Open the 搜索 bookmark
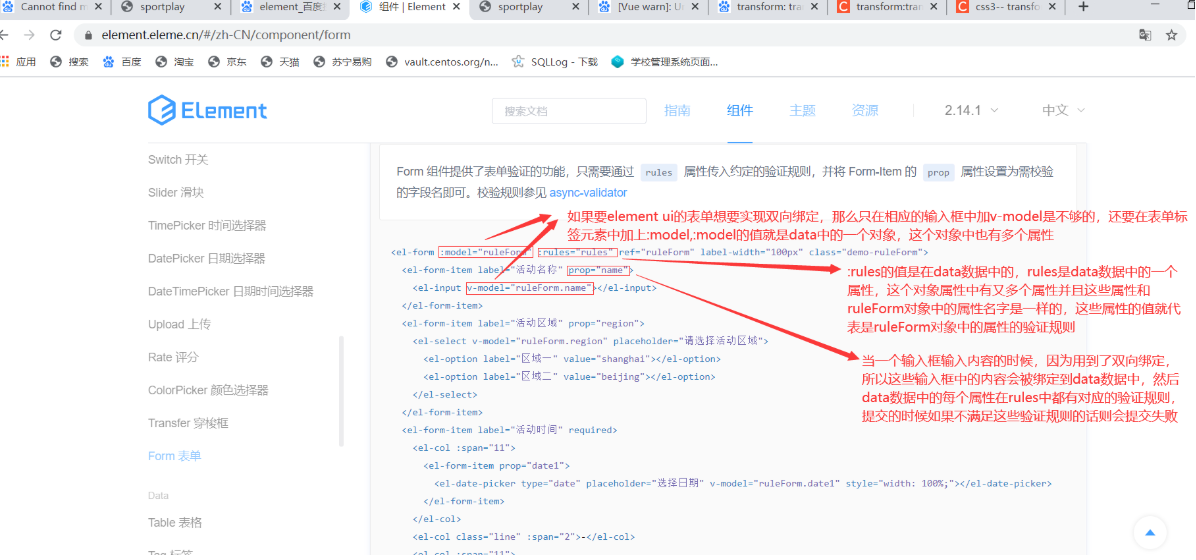 point(69,62)
